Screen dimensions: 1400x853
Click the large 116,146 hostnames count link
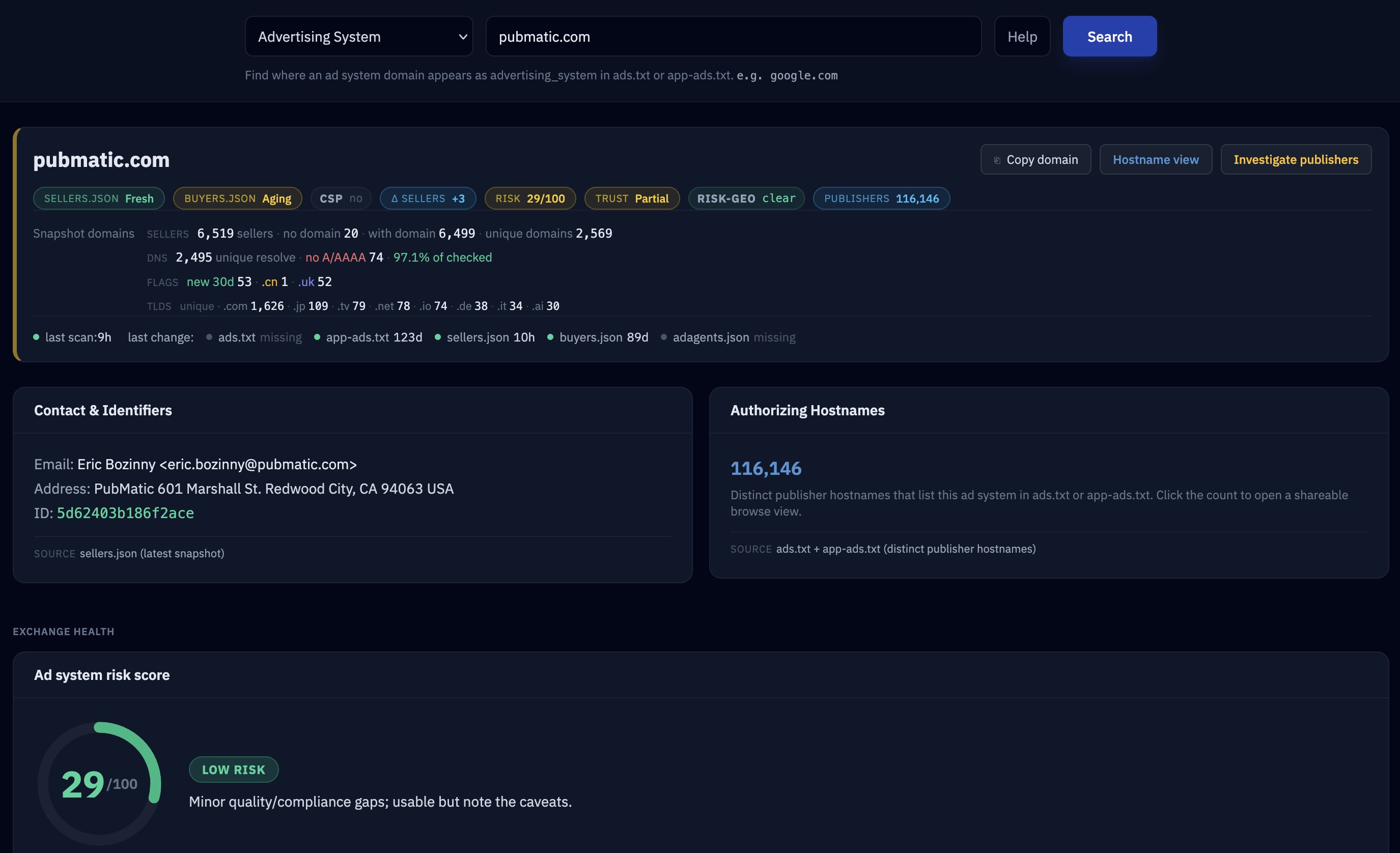coord(765,468)
